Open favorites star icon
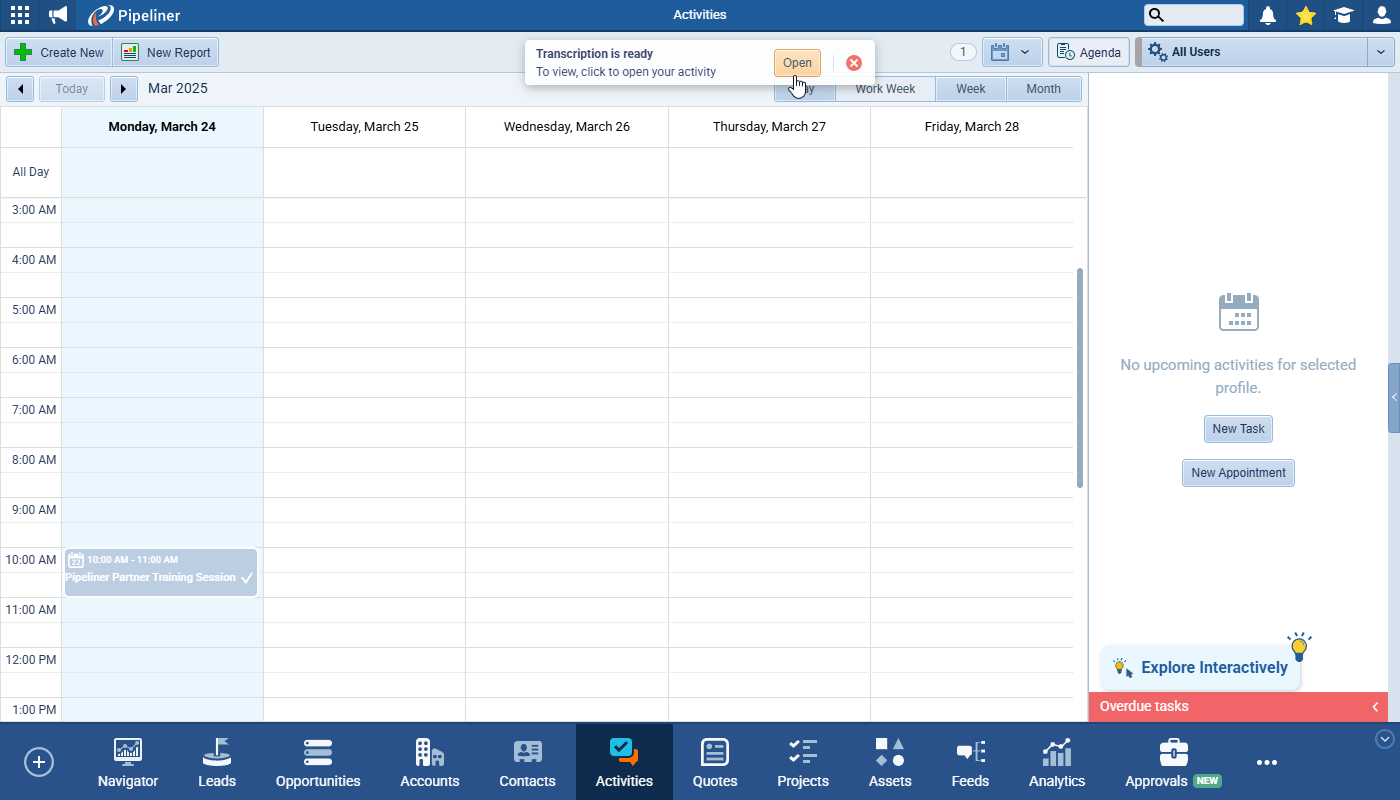Image resolution: width=1400 pixels, height=800 pixels. coord(1305,15)
